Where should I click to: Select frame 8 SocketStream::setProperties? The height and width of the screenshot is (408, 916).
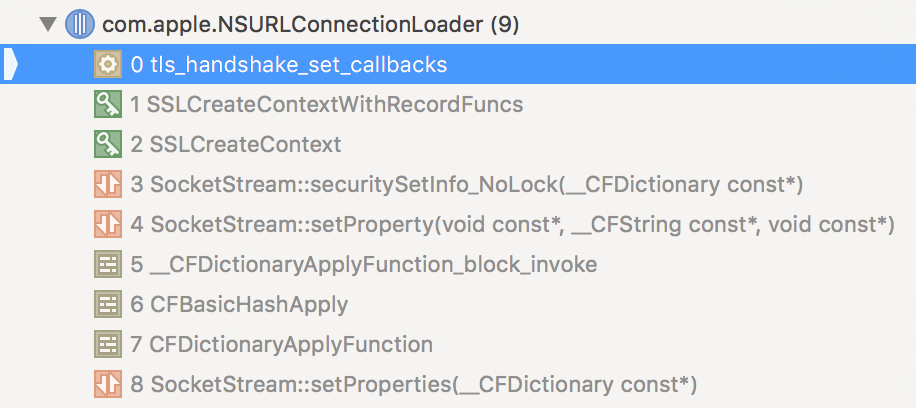tap(413, 385)
